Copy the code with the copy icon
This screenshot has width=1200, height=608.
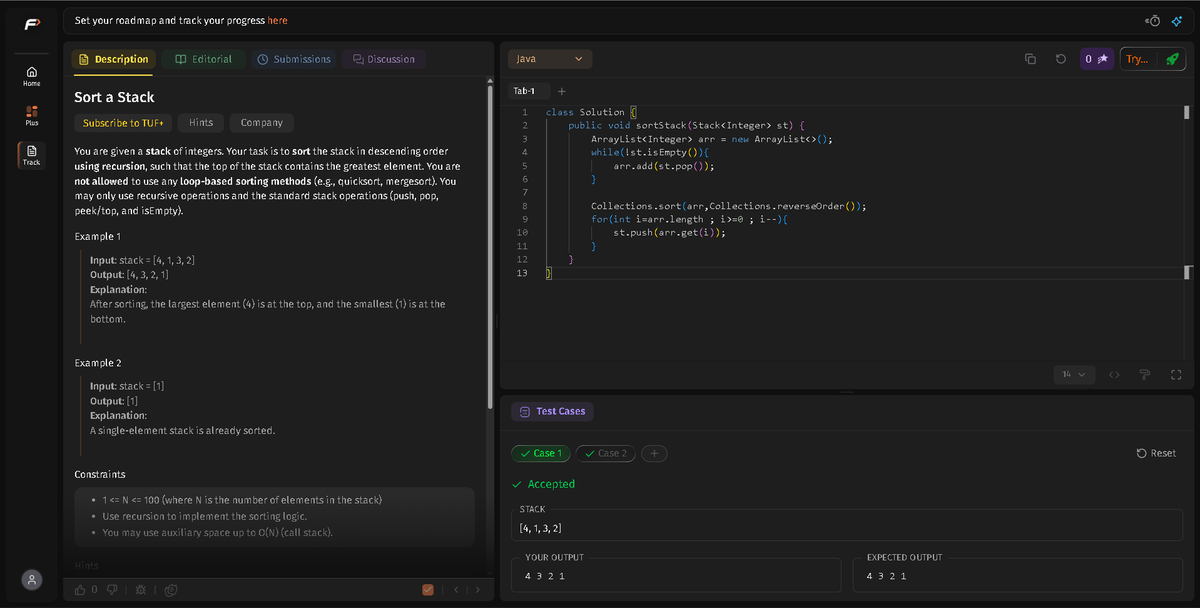[x=1030, y=59]
